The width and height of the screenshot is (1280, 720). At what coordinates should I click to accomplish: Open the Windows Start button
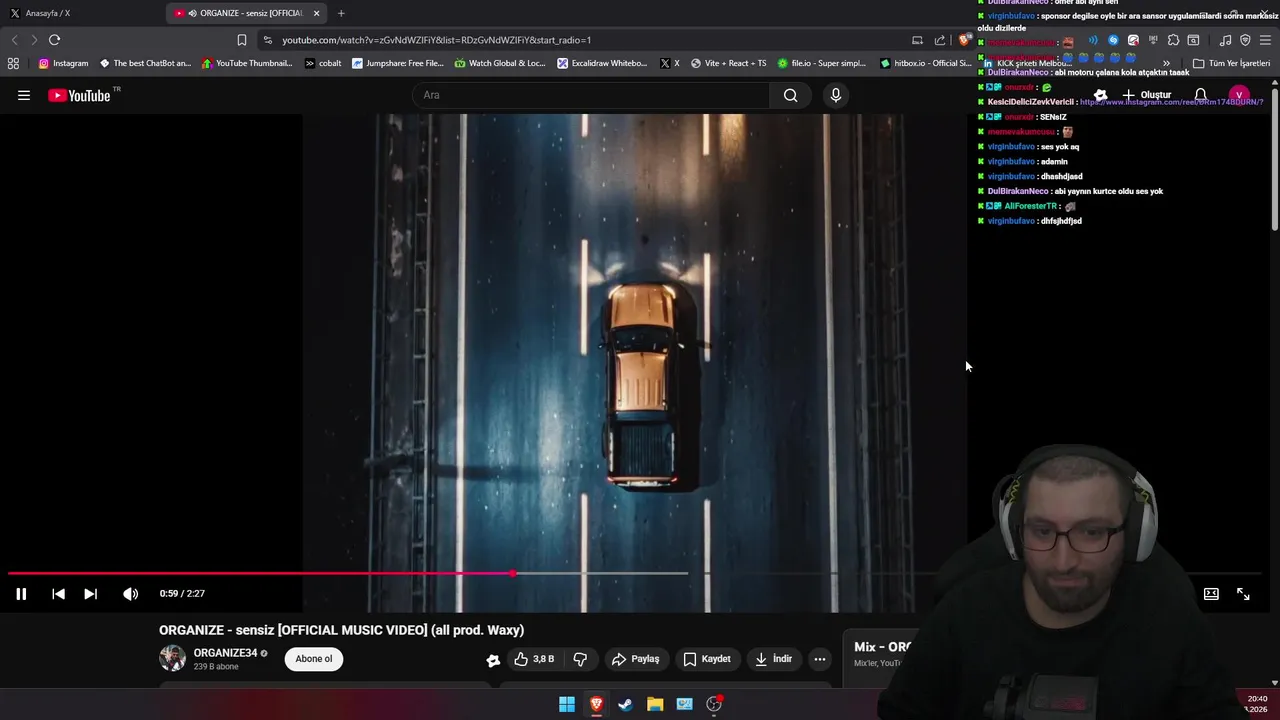click(567, 704)
